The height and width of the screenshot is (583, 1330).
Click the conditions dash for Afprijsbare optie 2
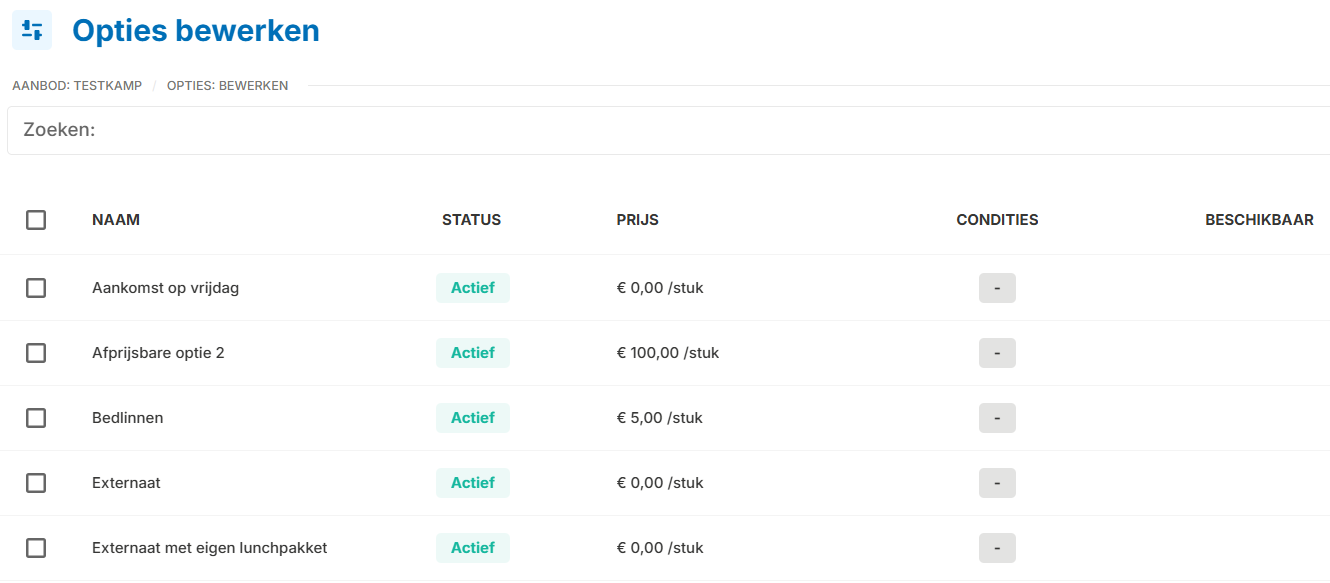click(x=997, y=353)
